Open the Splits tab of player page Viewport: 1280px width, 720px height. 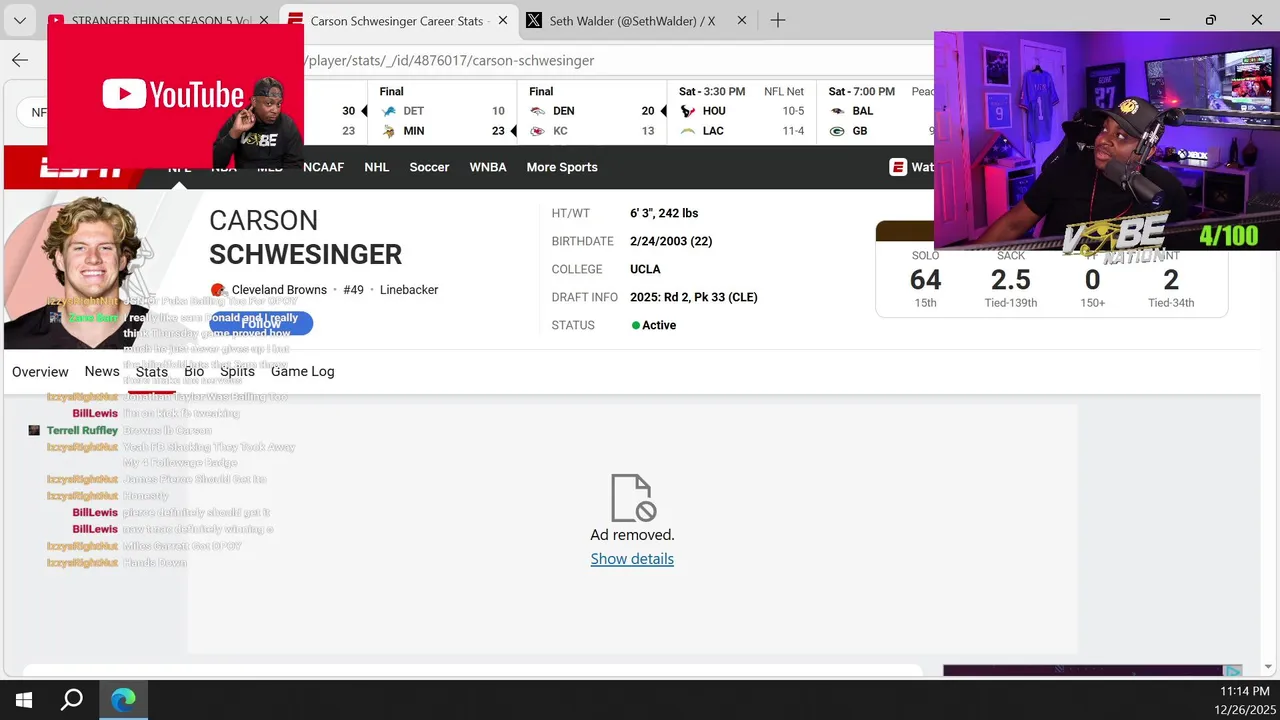point(237,371)
